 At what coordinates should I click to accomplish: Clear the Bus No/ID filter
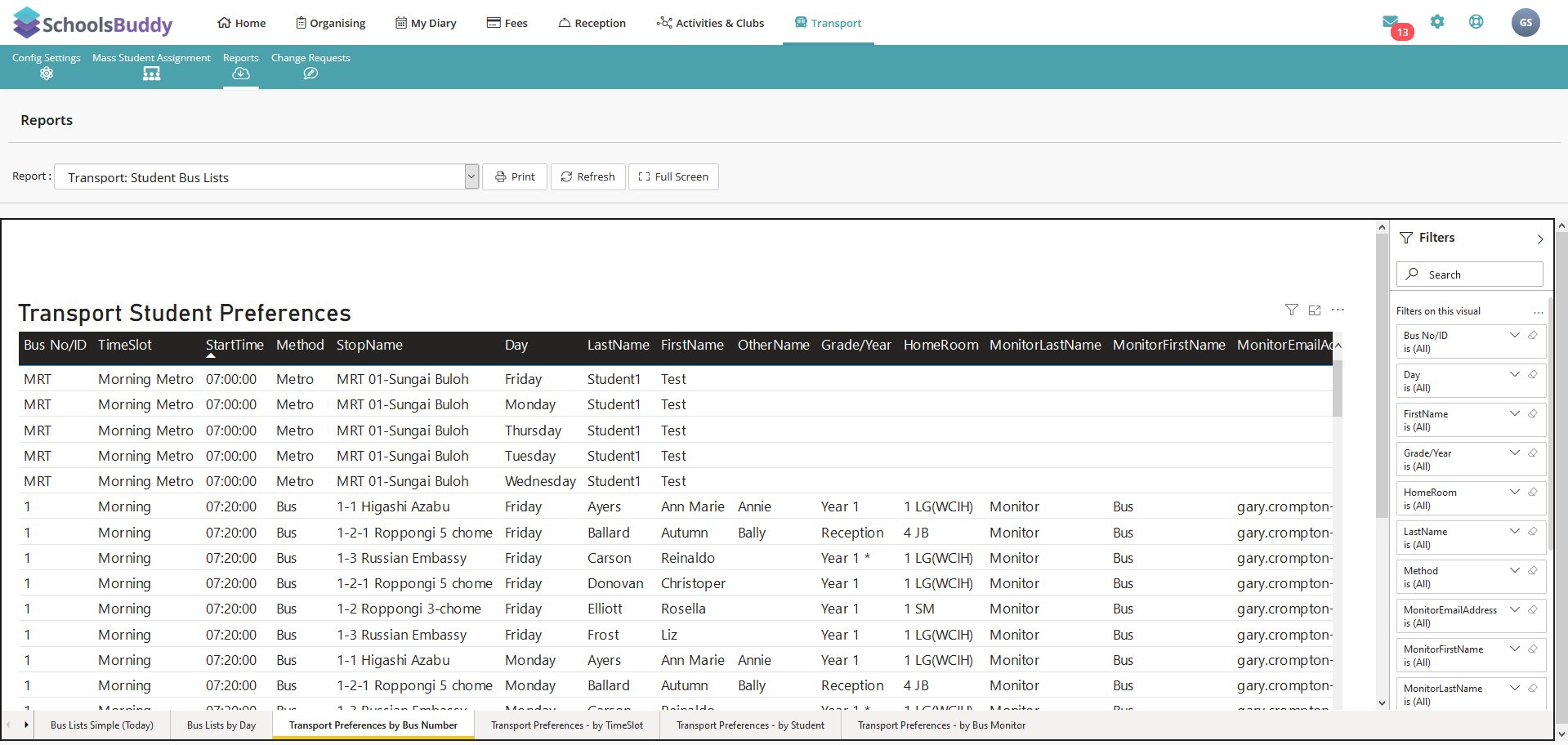(1533, 336)
